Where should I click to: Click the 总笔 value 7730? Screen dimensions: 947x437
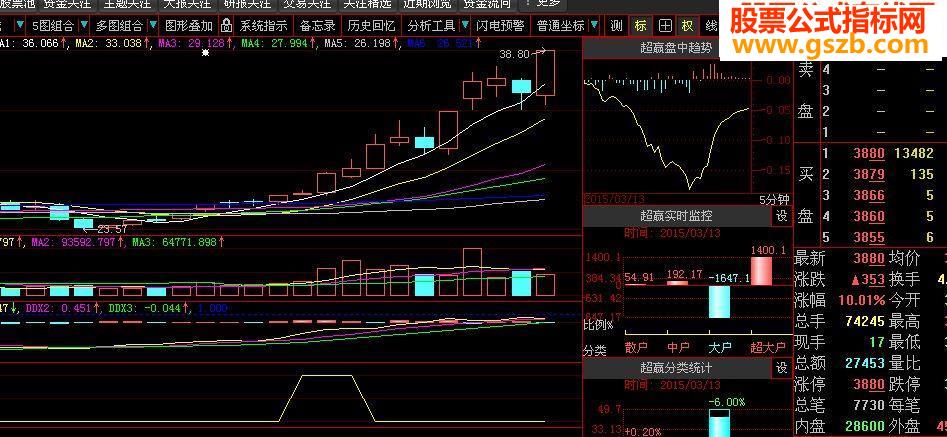869,404
